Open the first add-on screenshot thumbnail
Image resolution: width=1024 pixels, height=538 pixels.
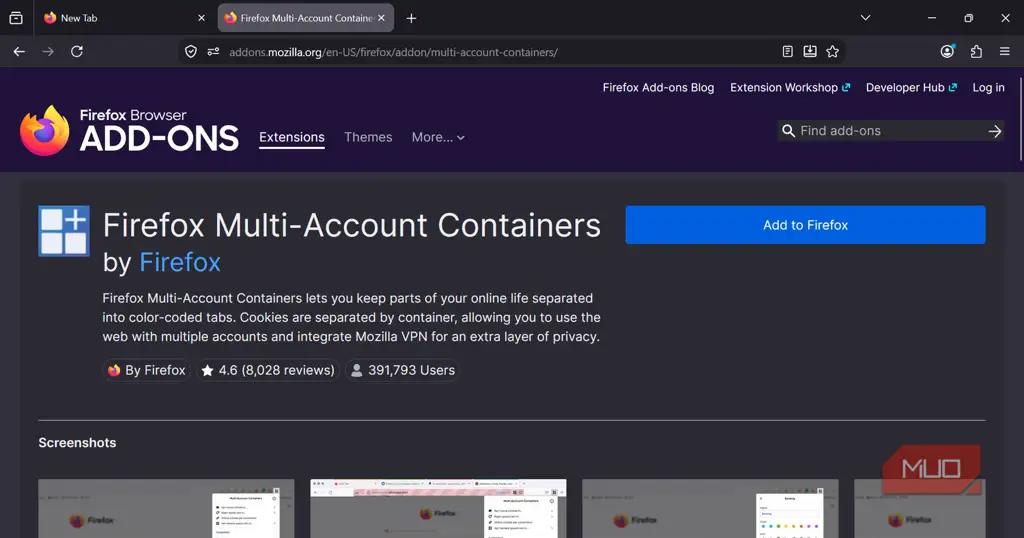coord(167,509)
